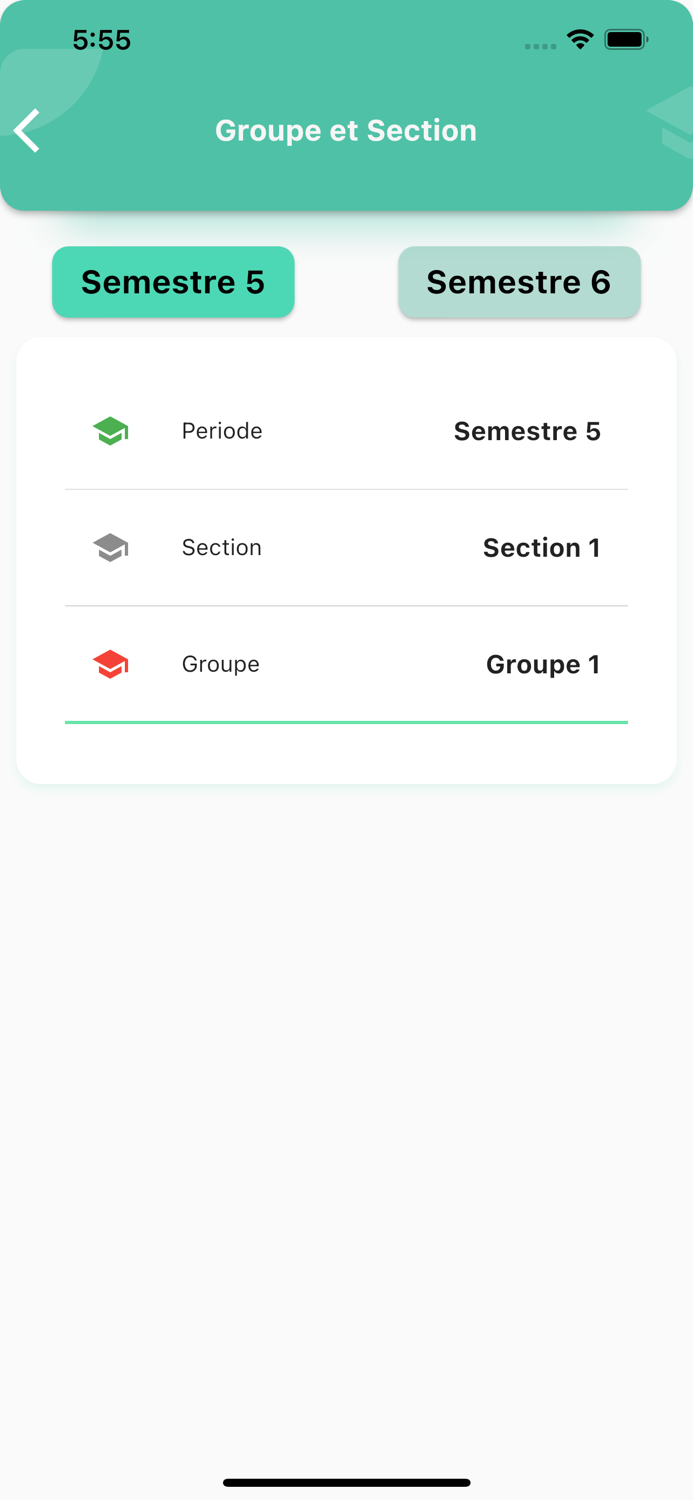Switch to the Semestre 6 tab
This screenshot has width=693, height=1500.
(x=519, y=282)
